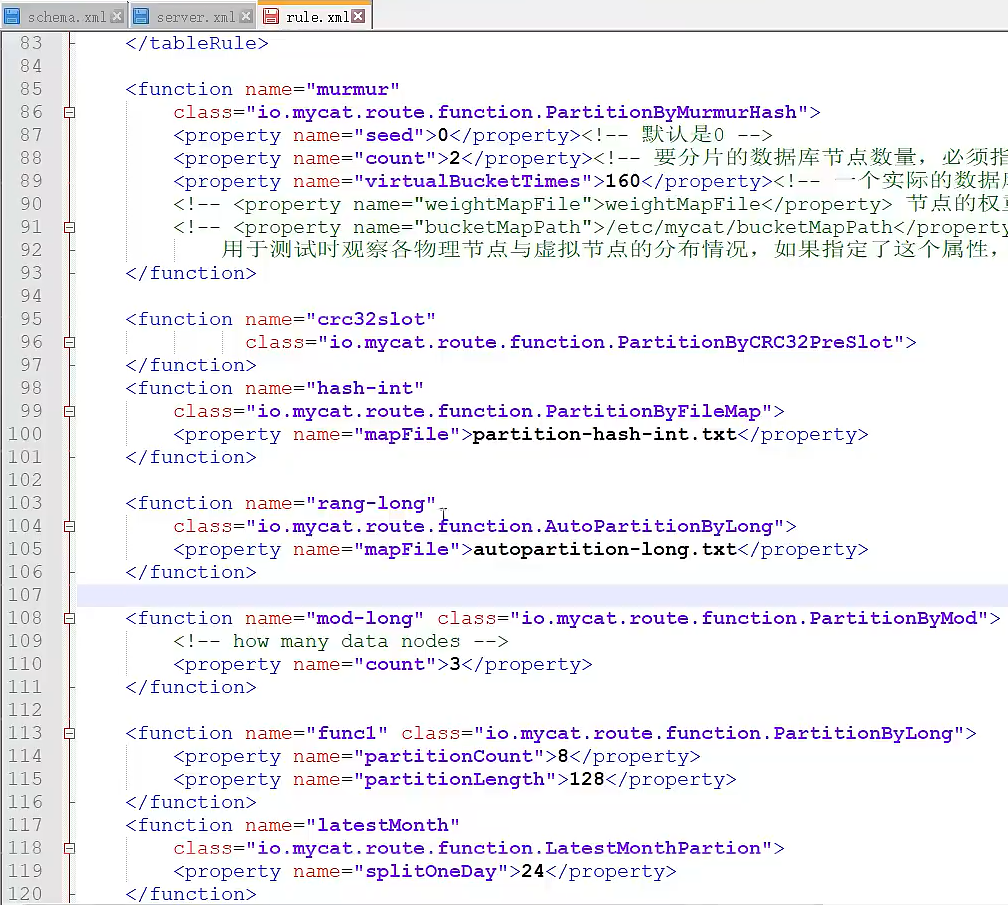This screenshot has width=1008, height=905.
Task: Click "PartitionByLong" class on line 113
Action: click(863, 733)
